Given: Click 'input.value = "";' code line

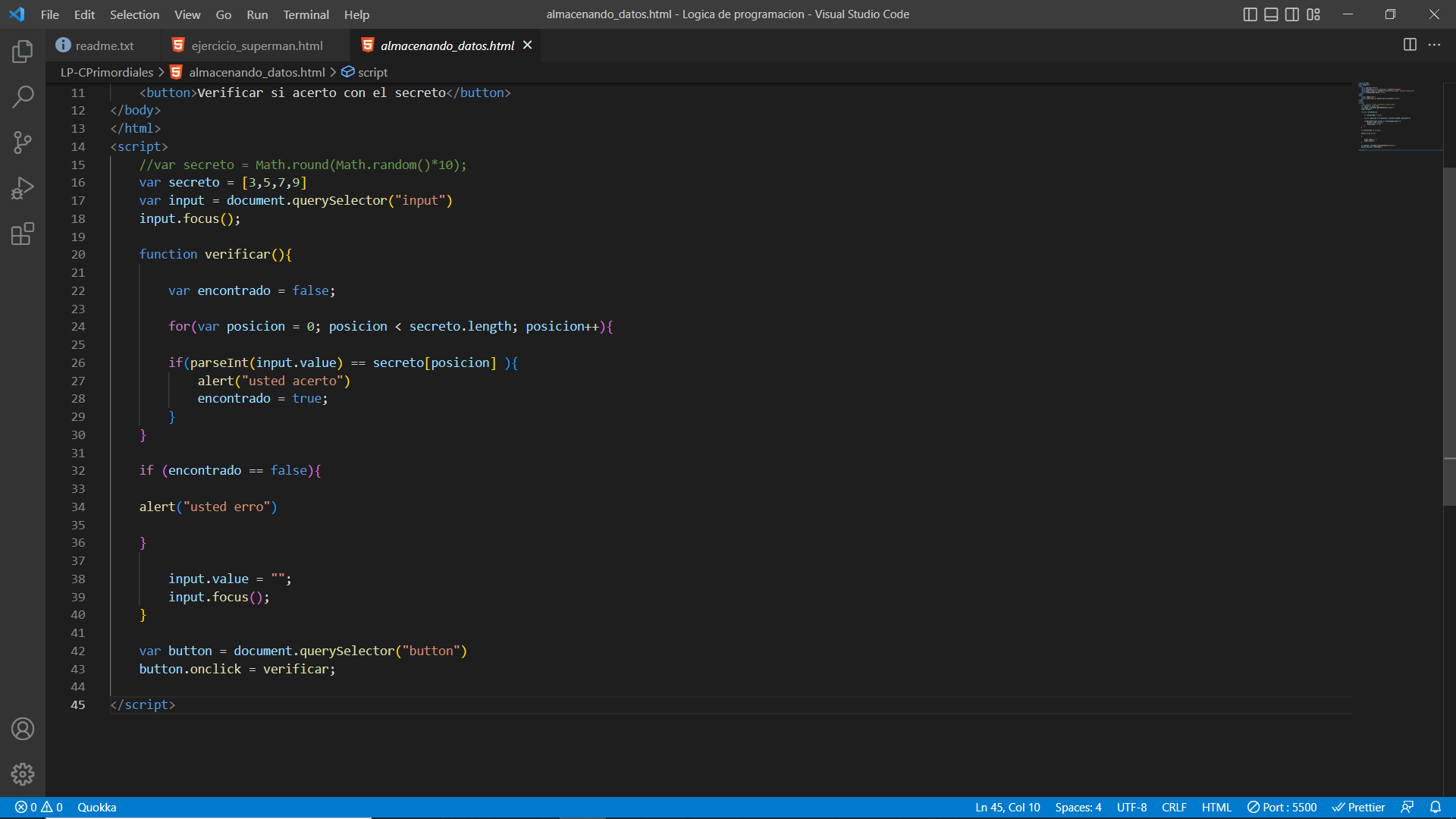Looking at the screenshot, I should pos(230,579).
